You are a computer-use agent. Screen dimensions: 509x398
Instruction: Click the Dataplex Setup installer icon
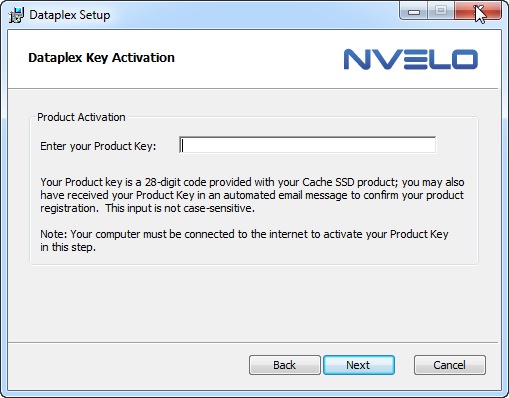pyautogui.click(x=16, y=15)
